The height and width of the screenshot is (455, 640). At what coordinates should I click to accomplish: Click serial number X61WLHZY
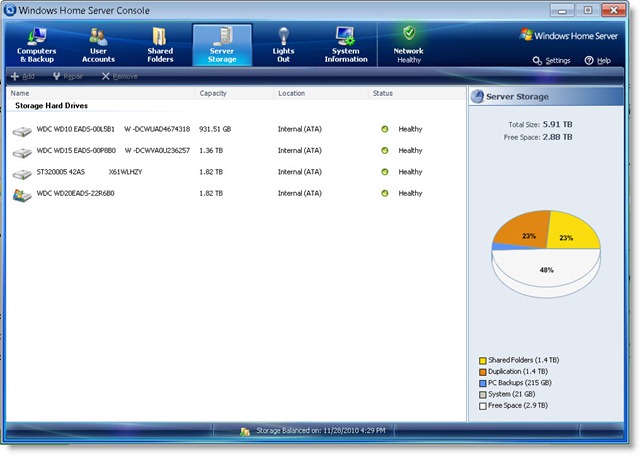(125, 172)
